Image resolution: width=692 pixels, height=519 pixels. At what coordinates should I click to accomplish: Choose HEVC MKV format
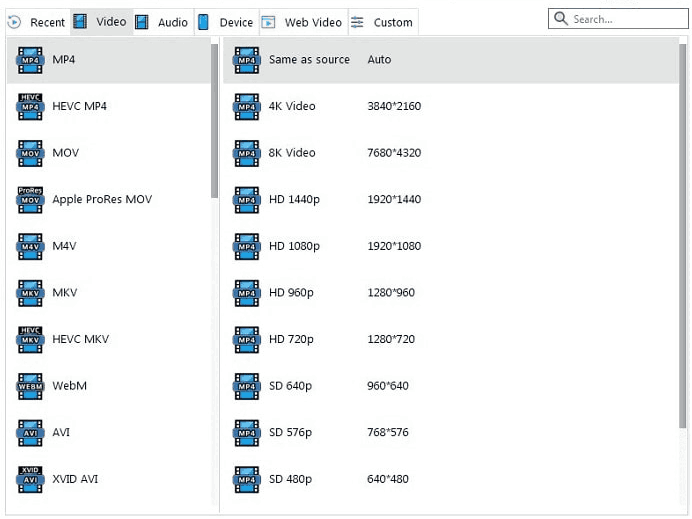[x=80, y=339]
